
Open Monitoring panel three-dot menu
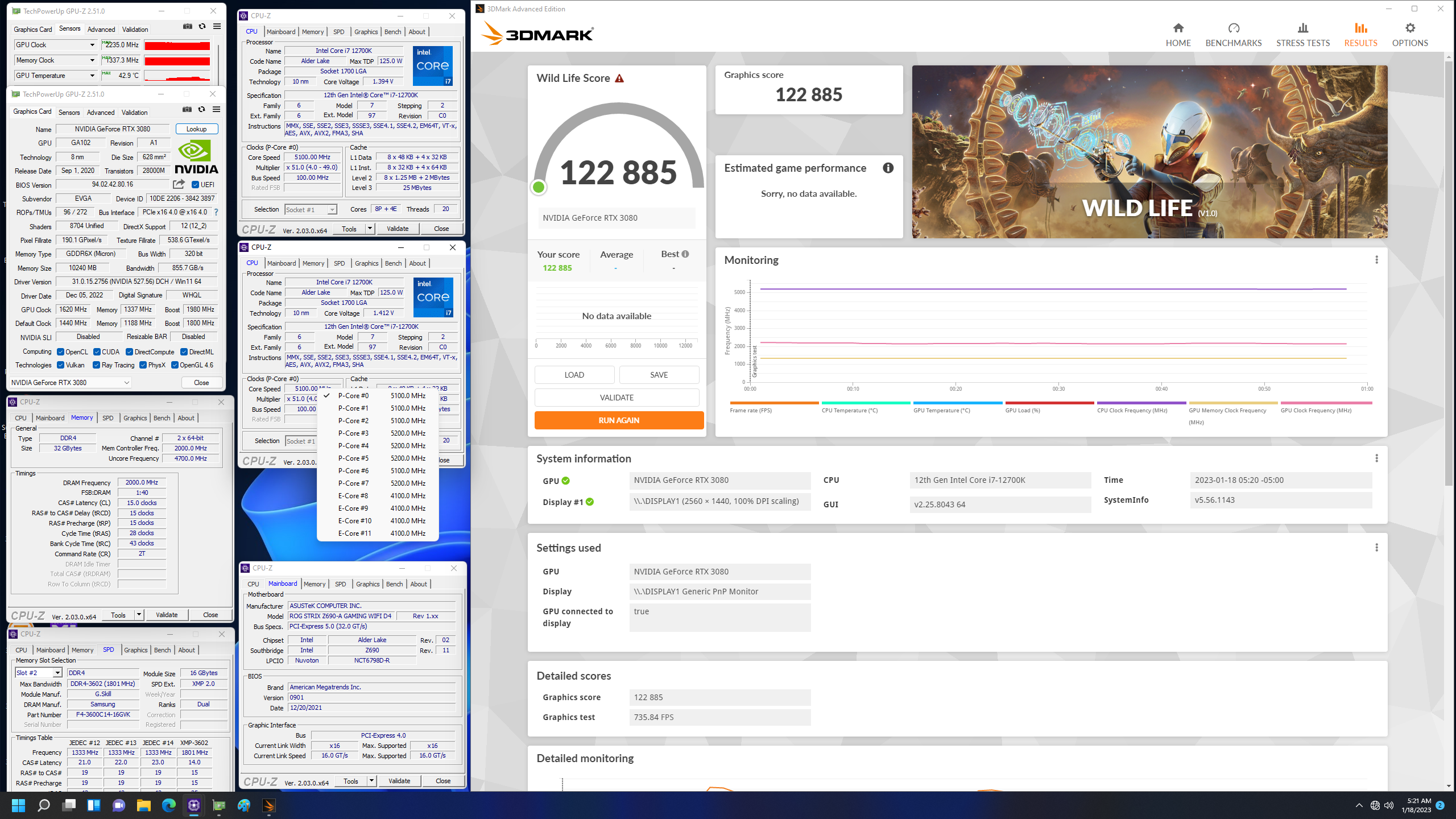tap(1376, 260)
